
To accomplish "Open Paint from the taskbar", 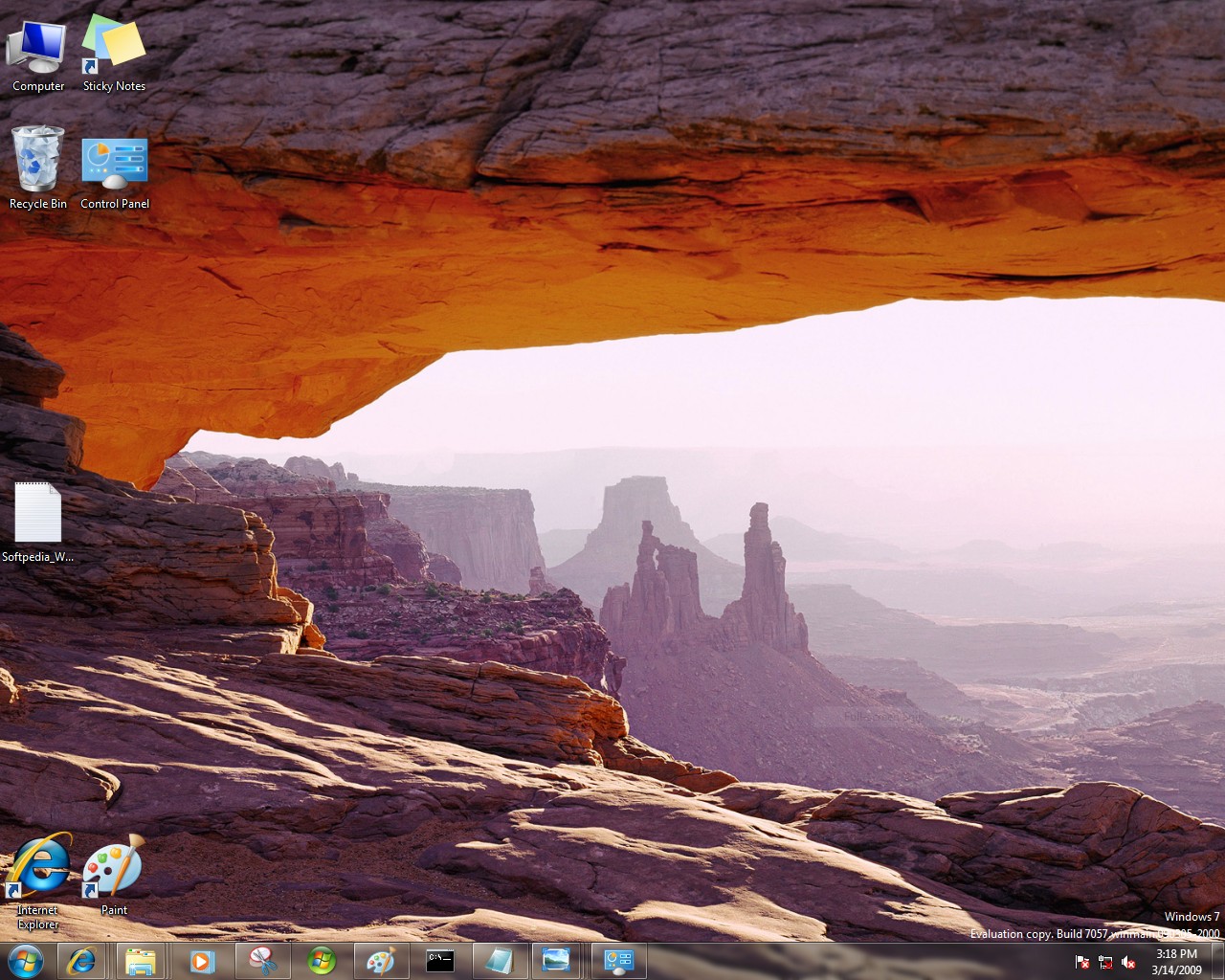I will [x=381, y=961].
